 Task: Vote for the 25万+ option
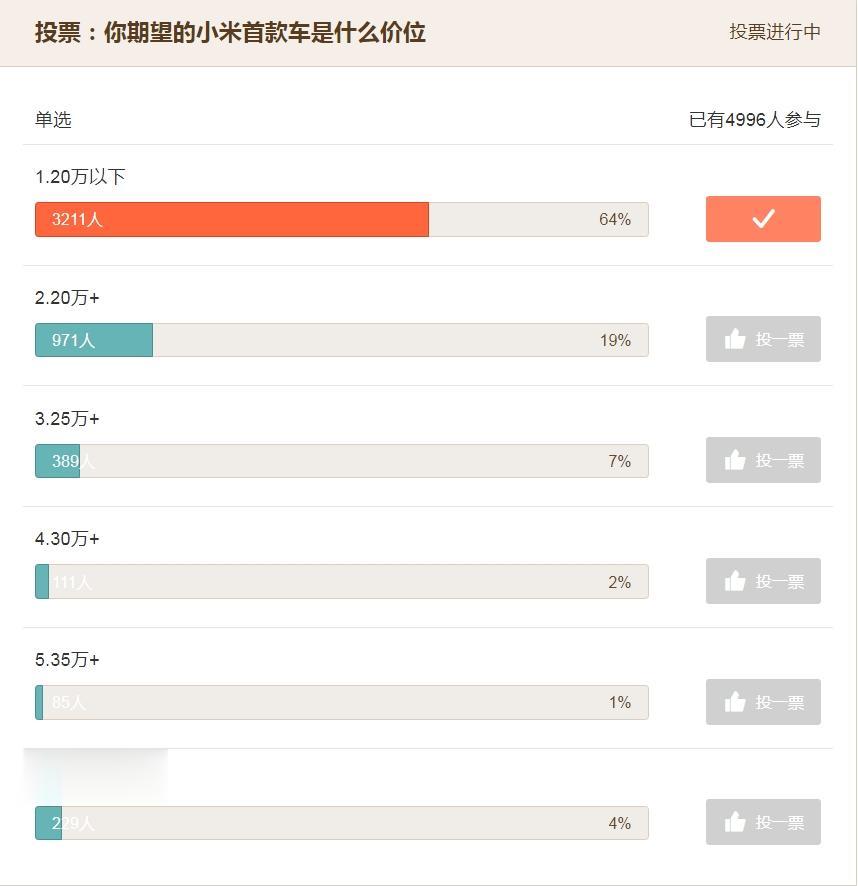(763, 460)
